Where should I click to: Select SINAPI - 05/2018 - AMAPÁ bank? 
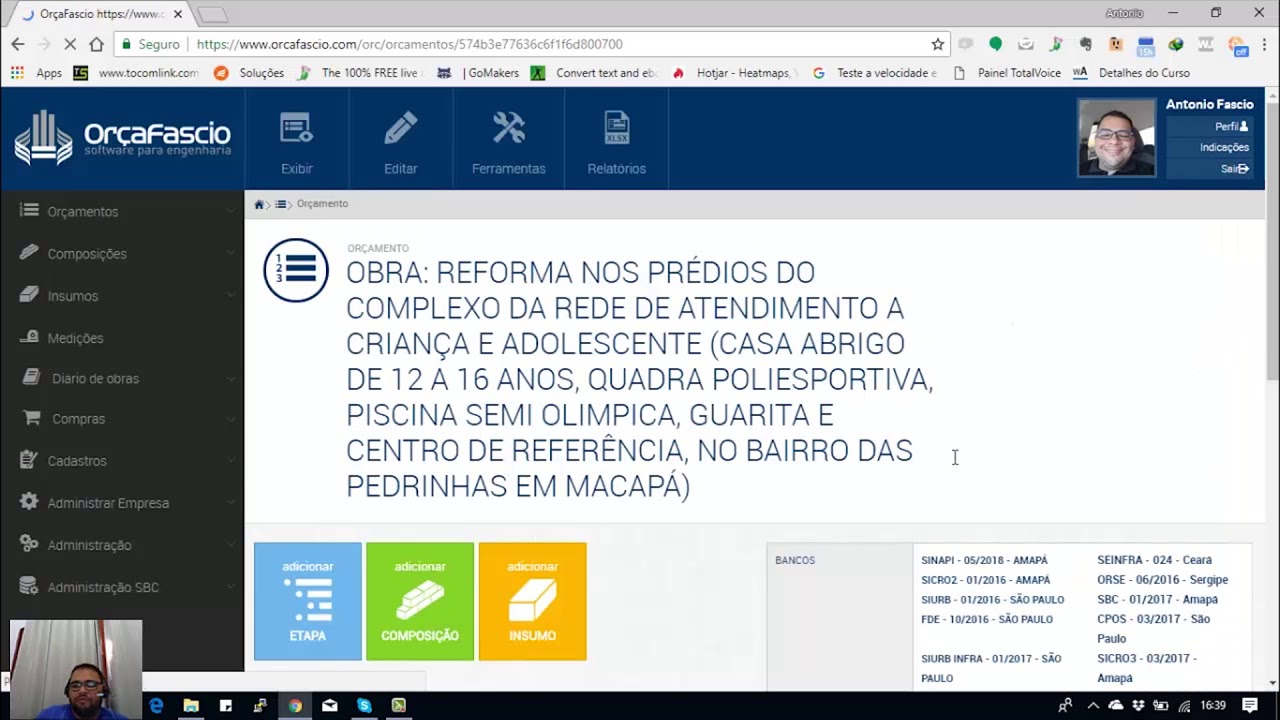coord(984,560)
